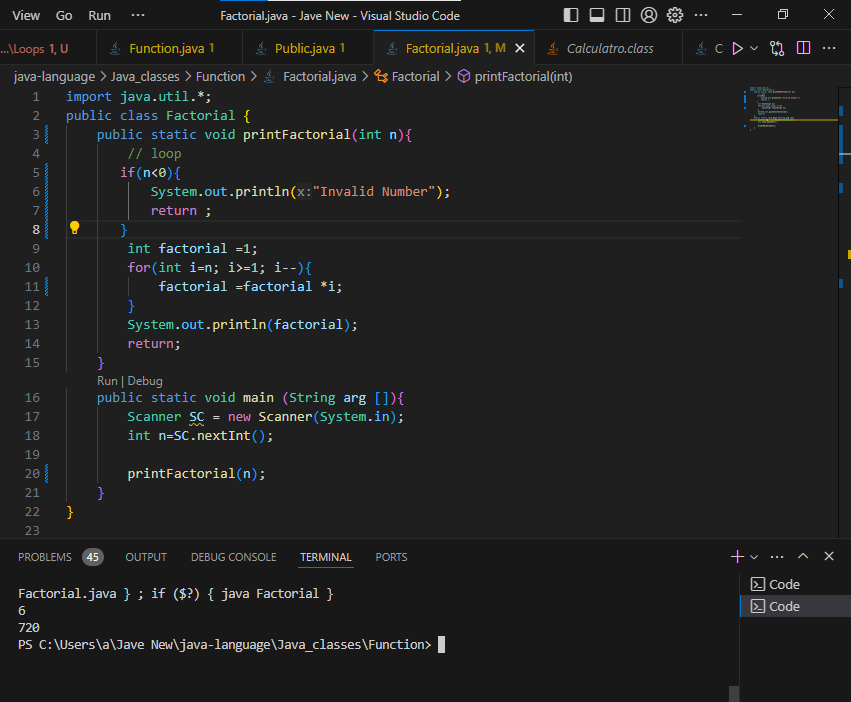This screenshot has height=702, width=851.
Task: Click the terminal command prompt input
Action: pyautogui.click(x=441, y=644)
